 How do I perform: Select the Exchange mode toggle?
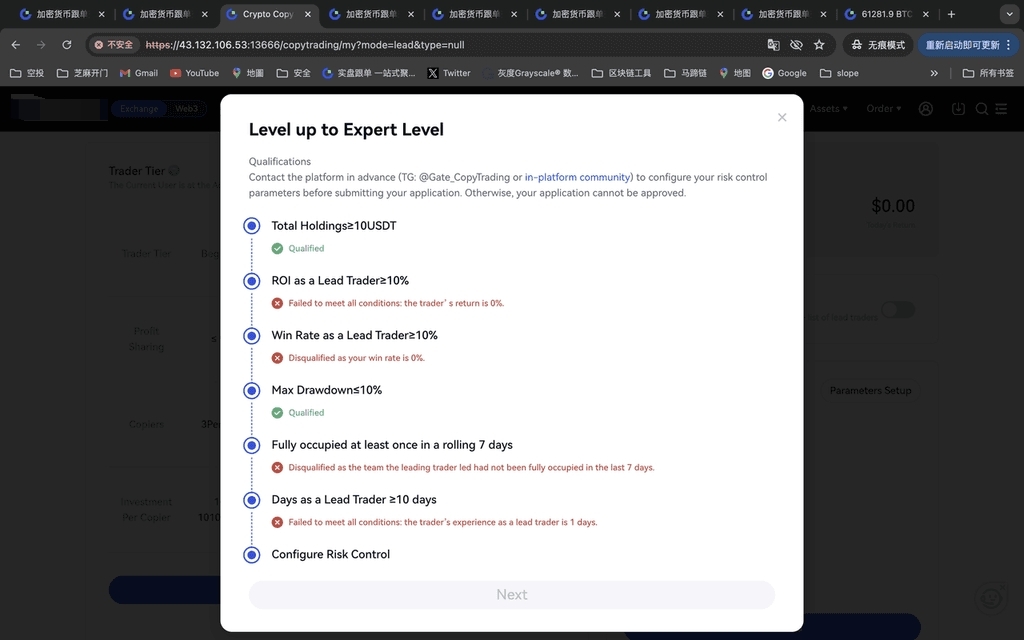coord(139,109)
